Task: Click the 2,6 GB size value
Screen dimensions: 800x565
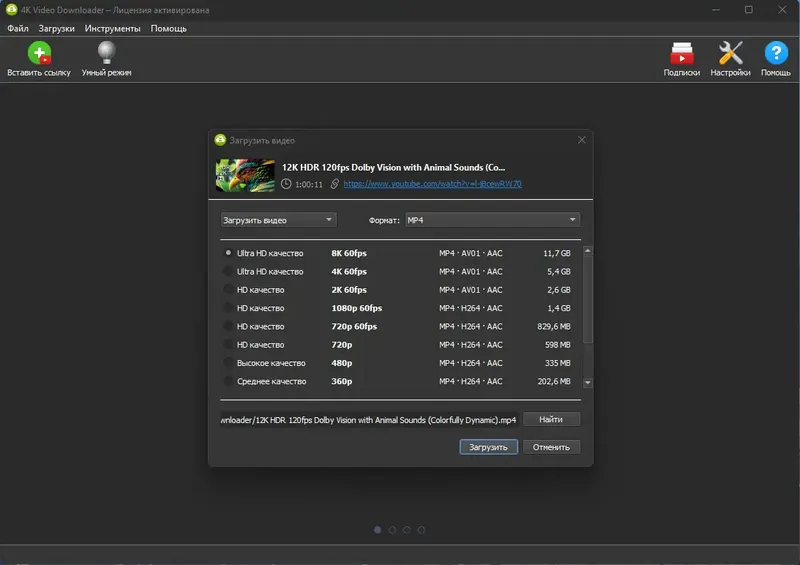Action: [559, 290]
